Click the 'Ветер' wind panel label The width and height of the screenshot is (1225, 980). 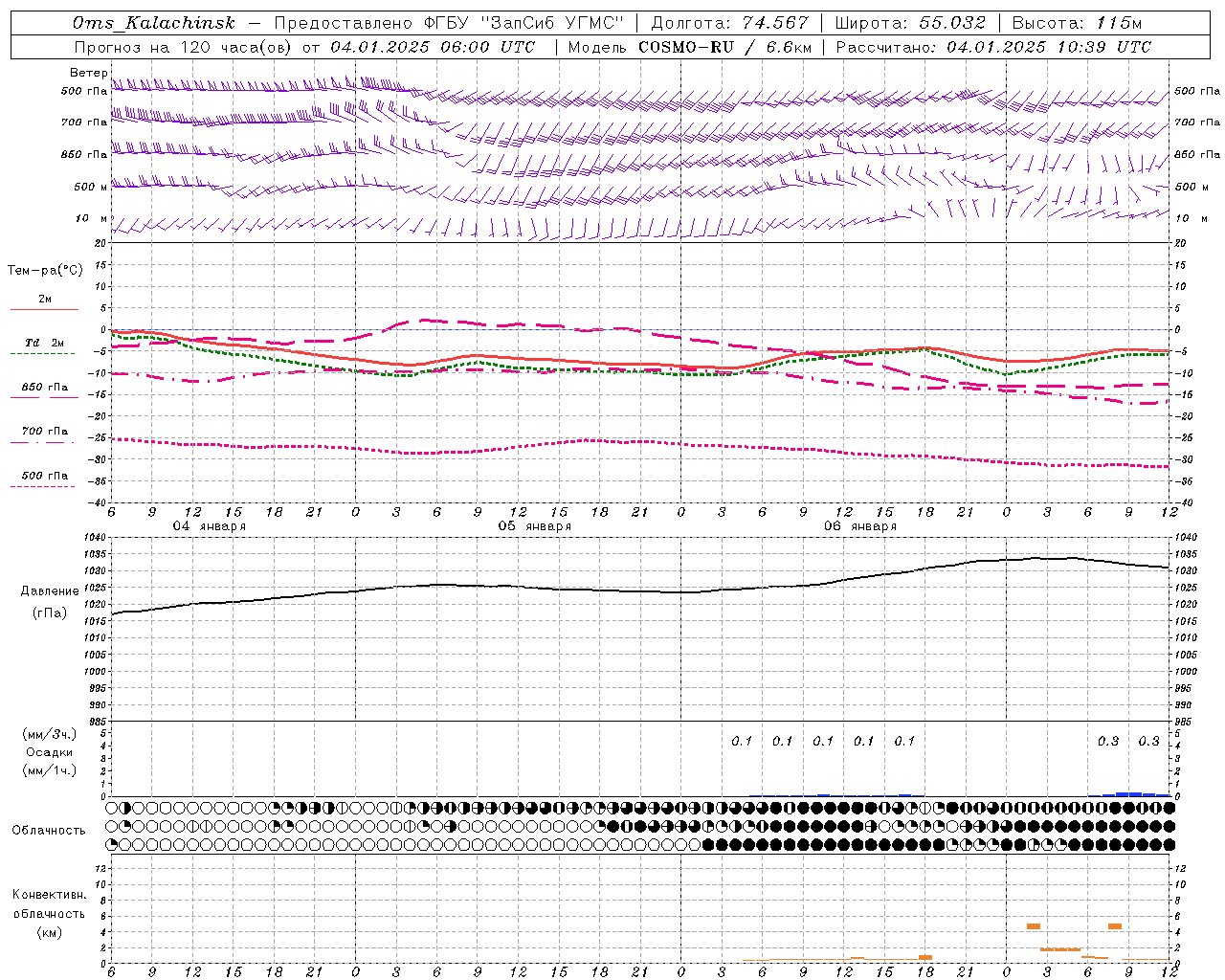[x=88, y=73]
